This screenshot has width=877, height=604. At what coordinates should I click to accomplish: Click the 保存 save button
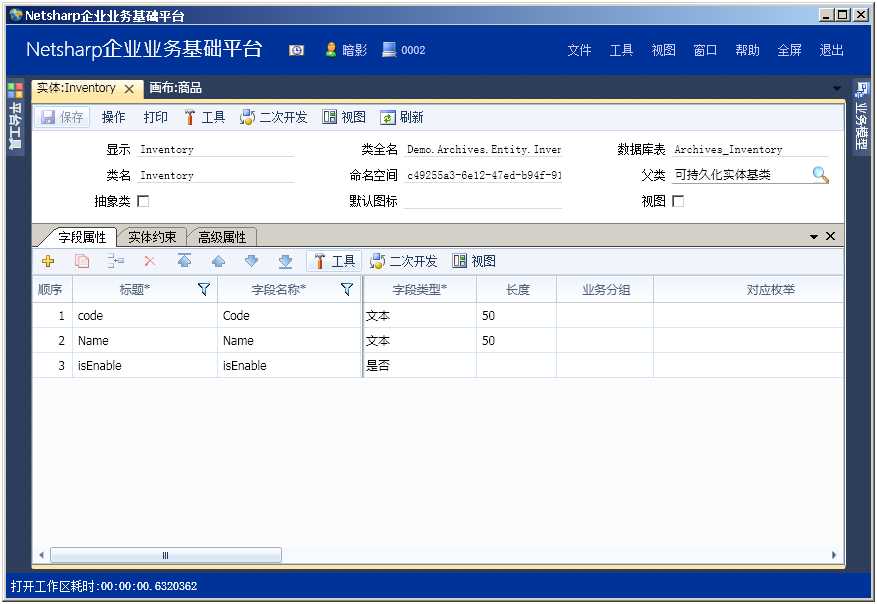63,117
